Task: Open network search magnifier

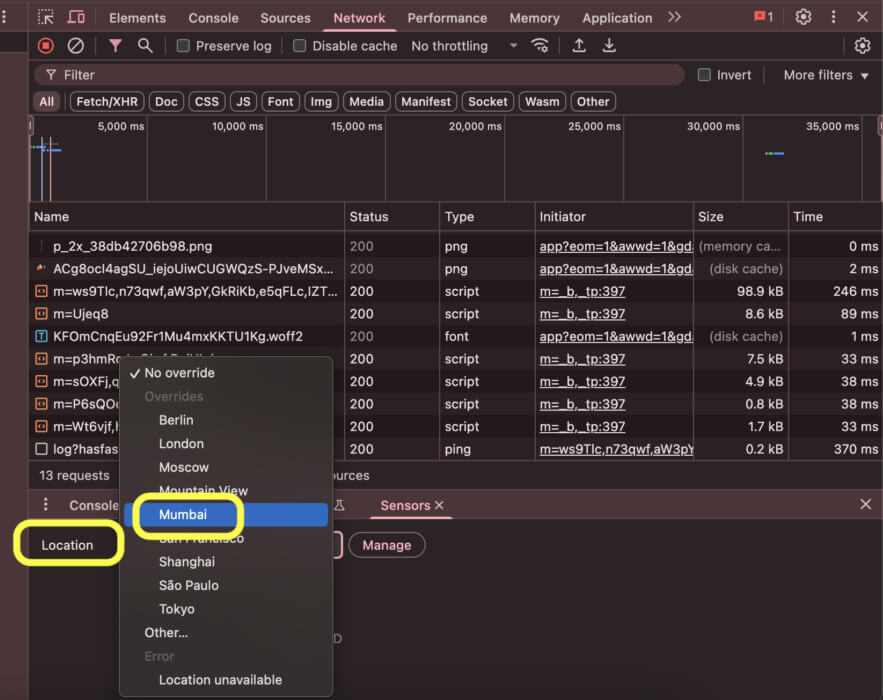Action: [x=145, y=46]
